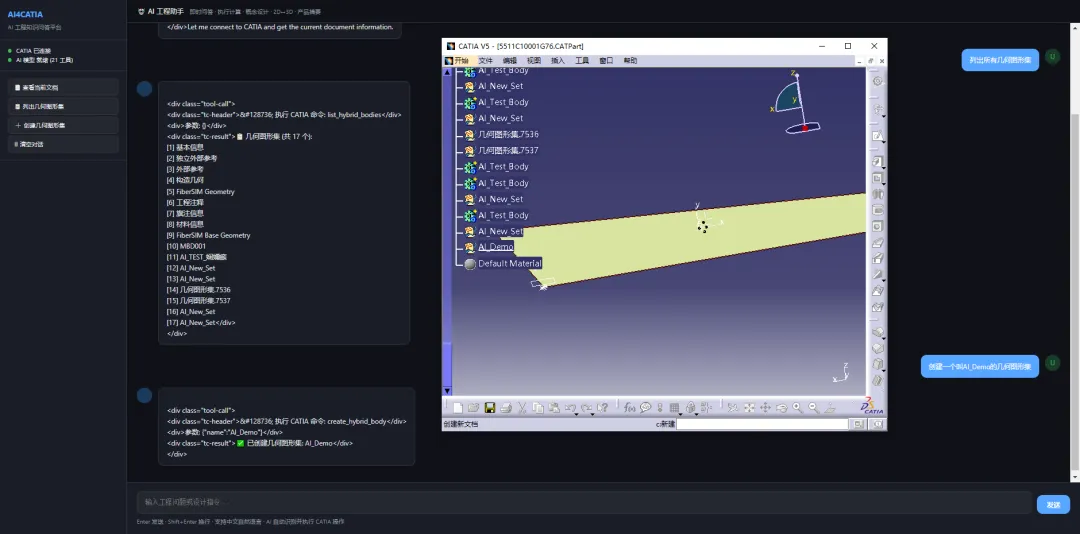Activate the What's This help pointer icon
Image resolution: width=1080 pixels, height=534 pixels.
(x=603, y=408)
